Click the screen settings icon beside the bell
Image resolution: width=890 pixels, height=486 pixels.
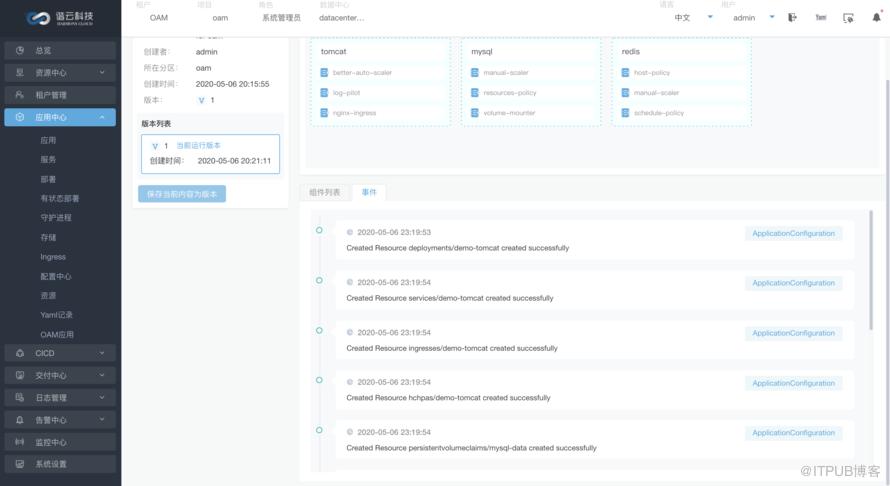[x=848, y=18]
